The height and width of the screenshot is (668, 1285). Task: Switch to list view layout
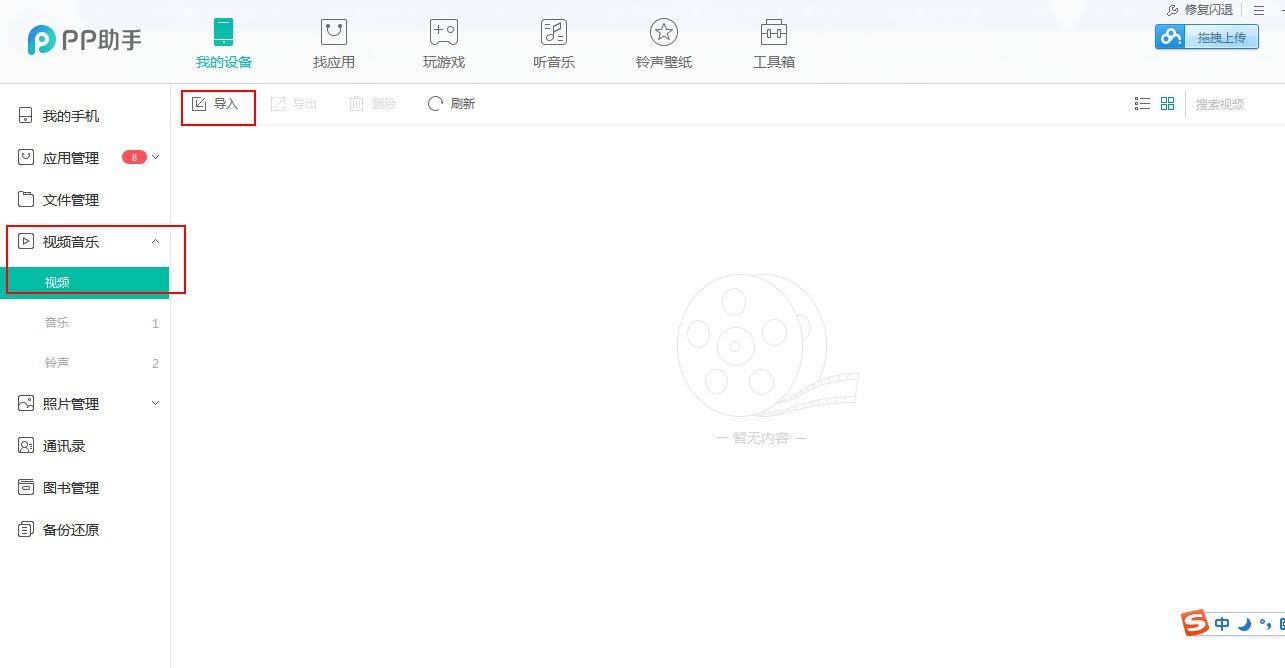point(1143,104)
